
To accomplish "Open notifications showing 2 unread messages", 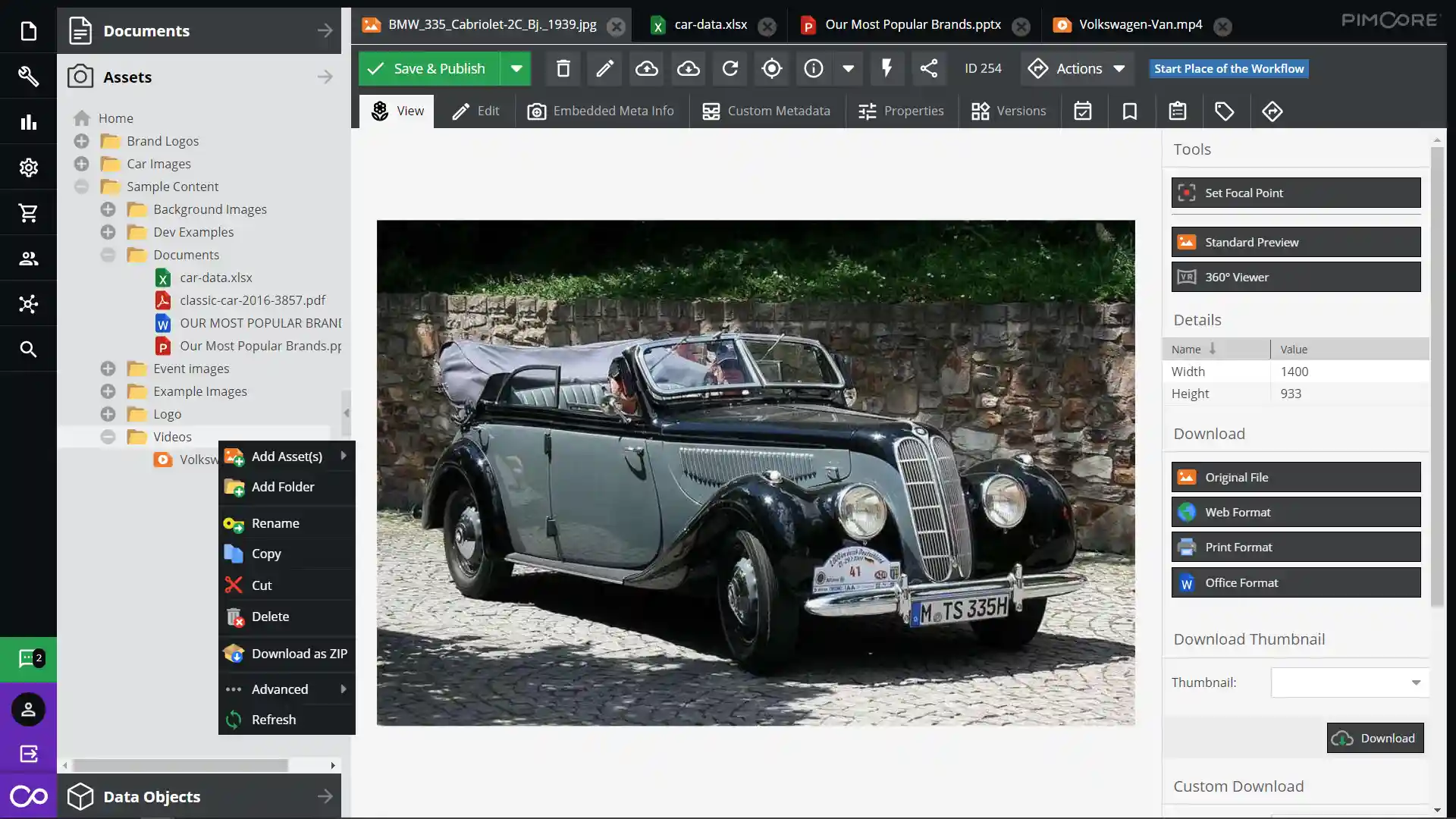I will click(x=28, y=659).
